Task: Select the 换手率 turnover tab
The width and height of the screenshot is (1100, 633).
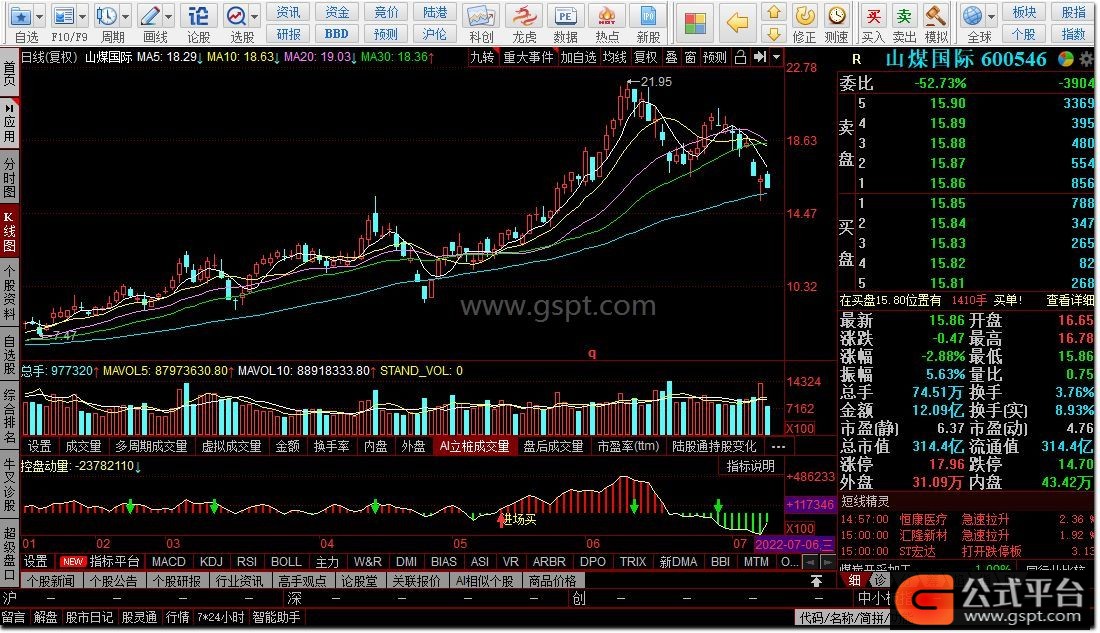Action: coord(331,446)
